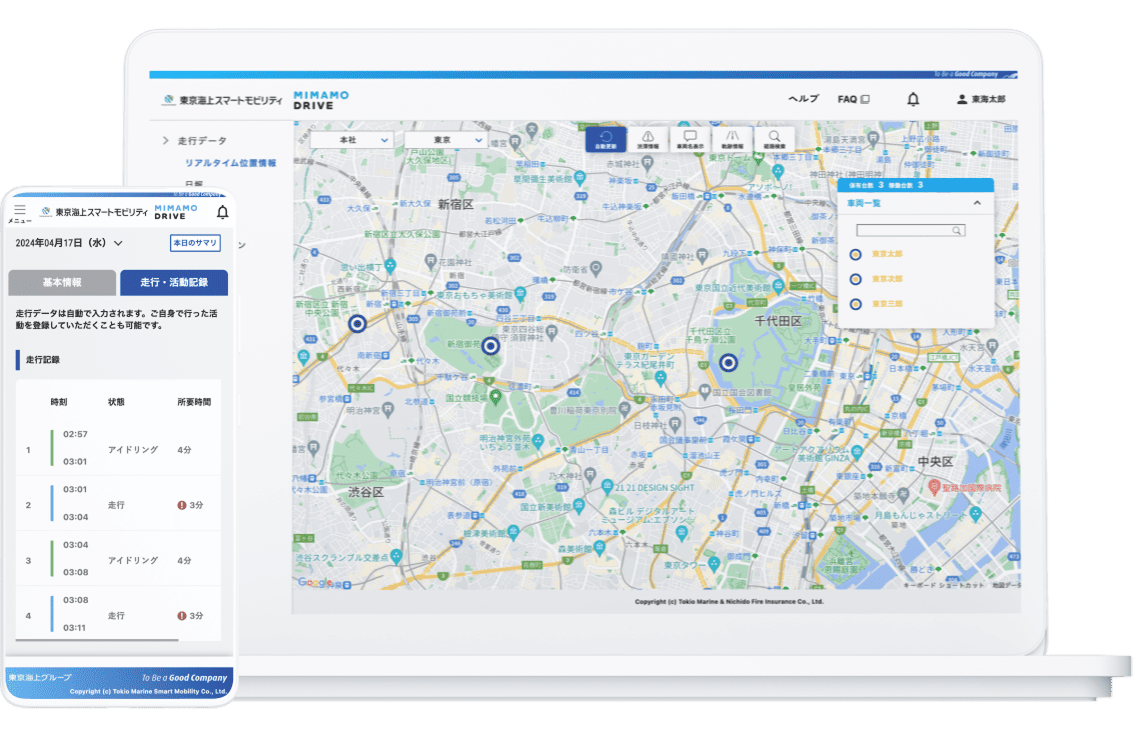
Task: Open the 本社 dropdown on map
Action: tap(353, 140)
